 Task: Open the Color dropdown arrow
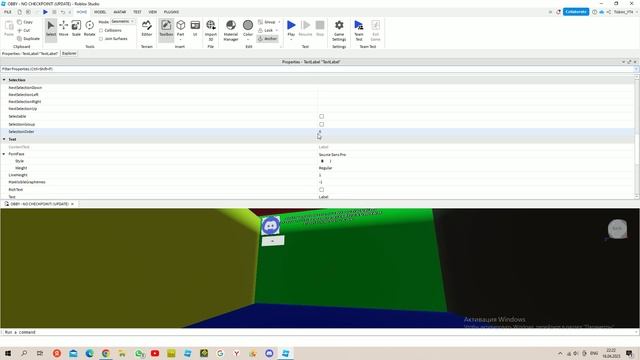248,40
